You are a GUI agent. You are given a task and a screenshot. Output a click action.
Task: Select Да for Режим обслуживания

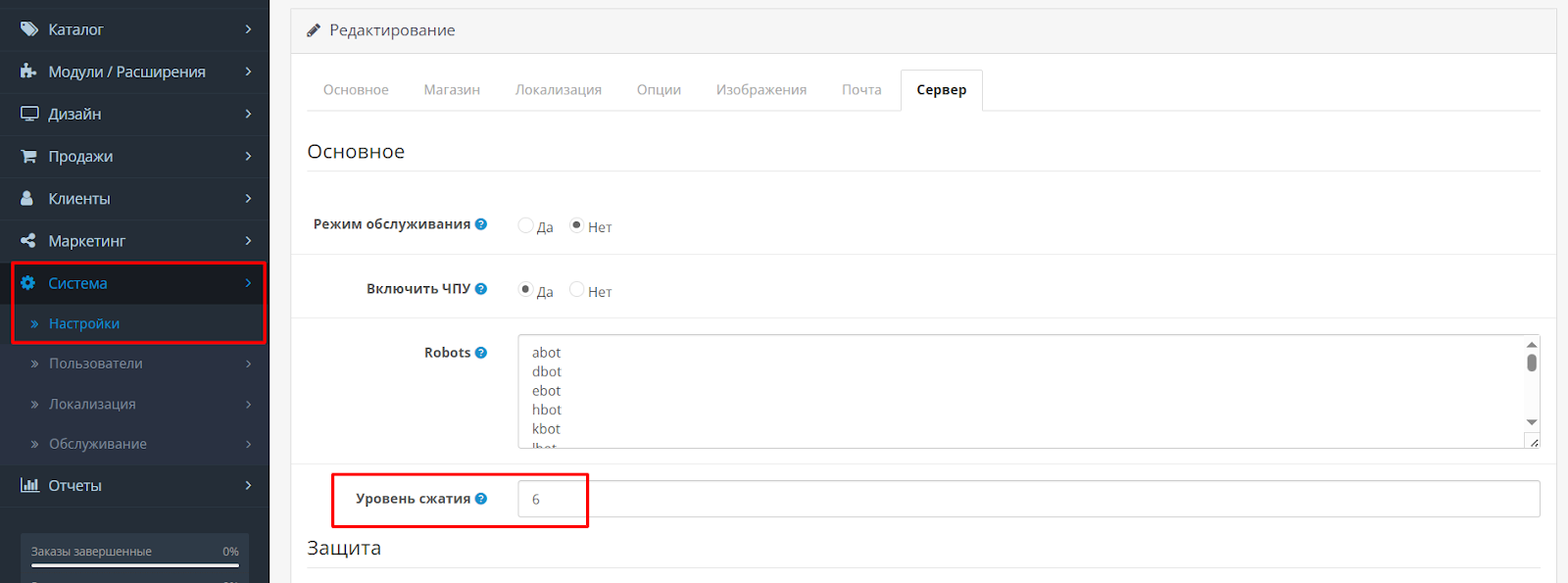[526, 225]
